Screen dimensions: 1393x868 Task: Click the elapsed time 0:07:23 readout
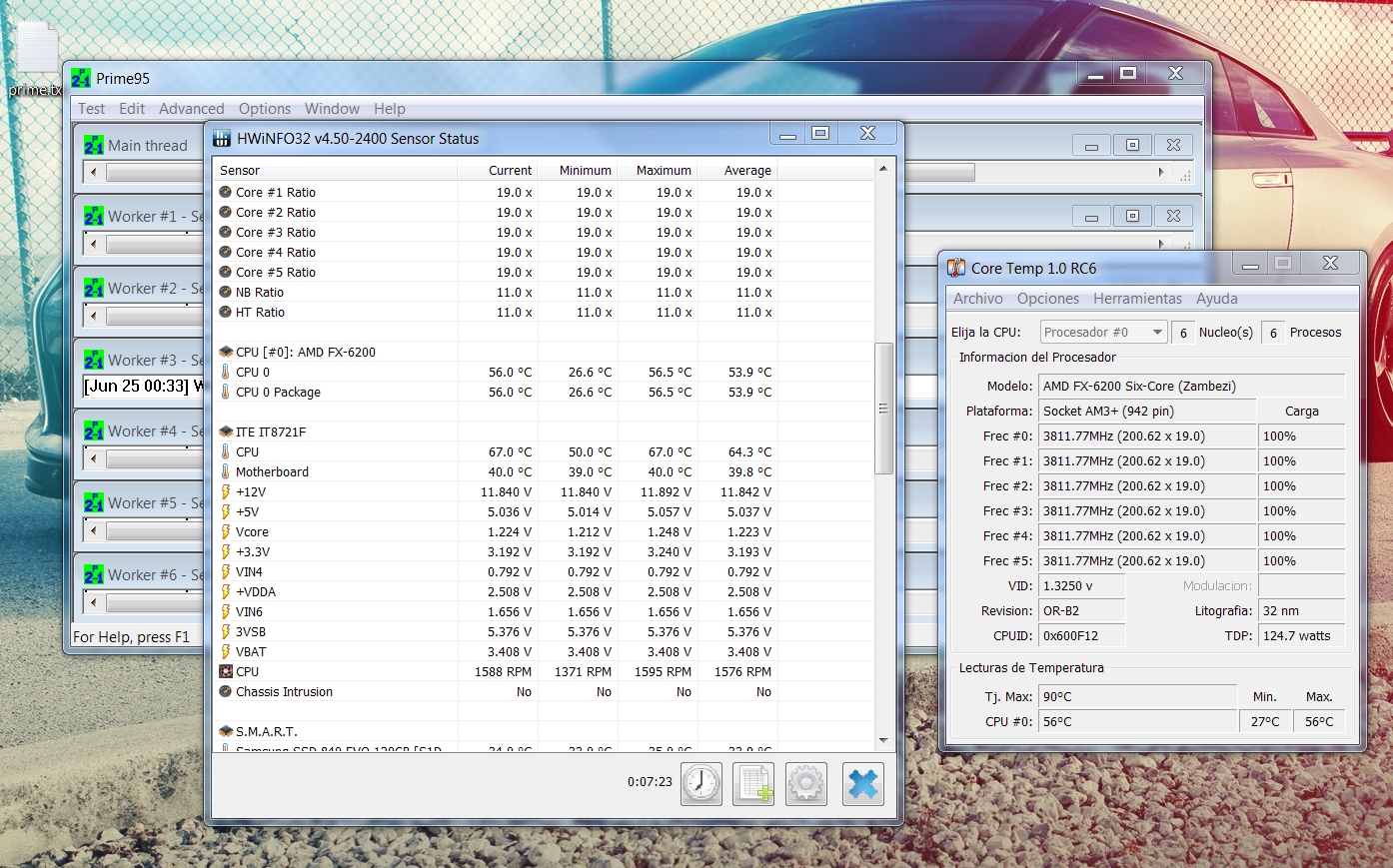650,782
